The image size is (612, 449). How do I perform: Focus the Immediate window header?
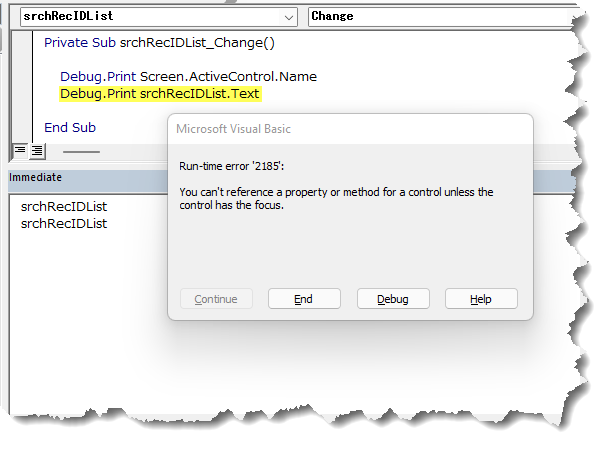[36, 177]
